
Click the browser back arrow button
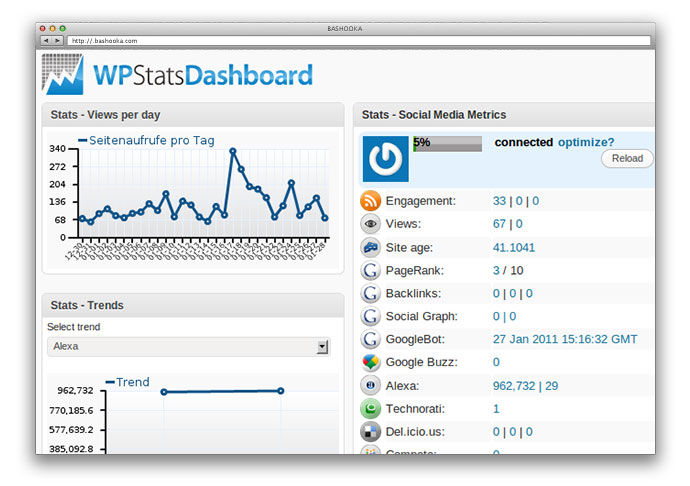coord(47,40)
